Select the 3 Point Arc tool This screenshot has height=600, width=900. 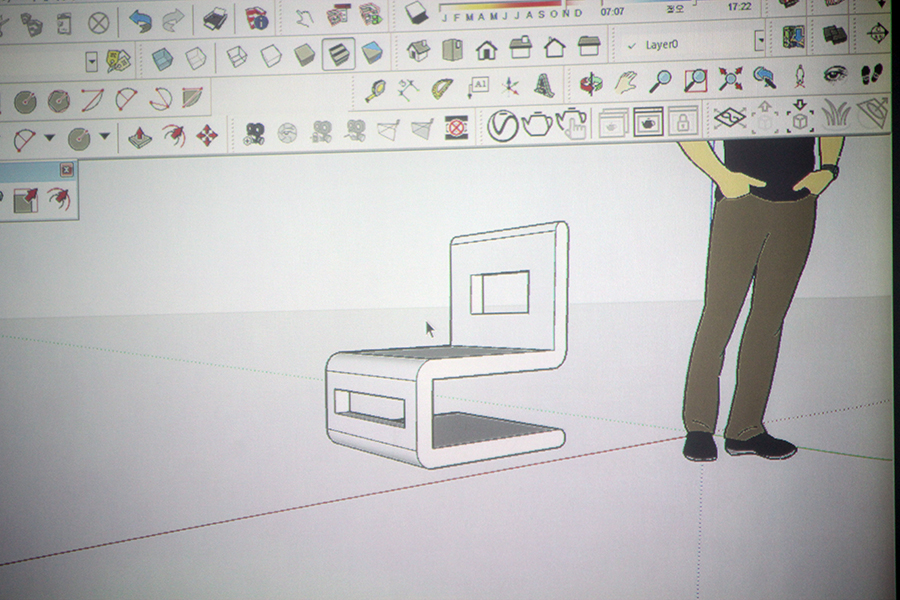click(160, 99)
